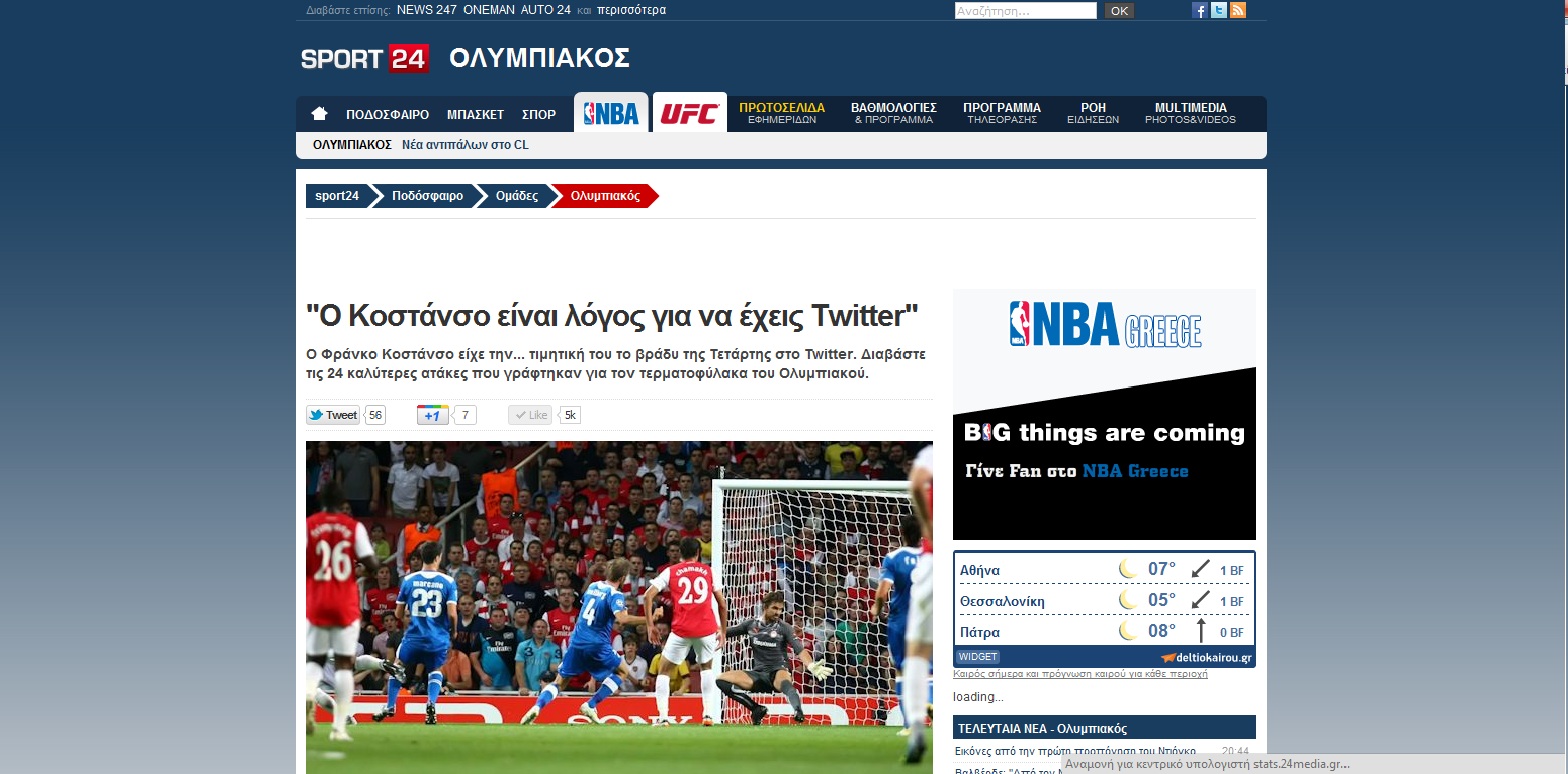Screen dimensions: 1568x774
Task: Click the Νέα αντιπάλων στο CL link
Action: 465,145
